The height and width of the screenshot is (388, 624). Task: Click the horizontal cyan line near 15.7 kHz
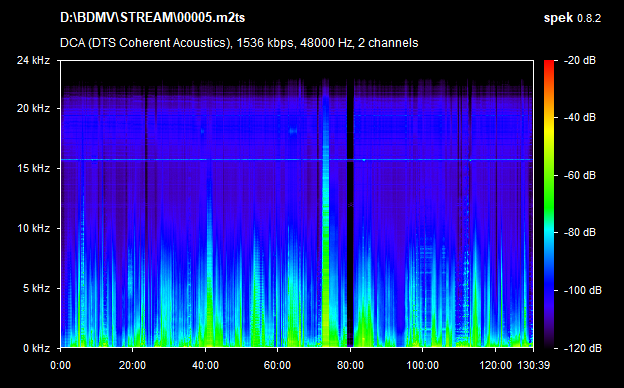[x=296, y=160]
